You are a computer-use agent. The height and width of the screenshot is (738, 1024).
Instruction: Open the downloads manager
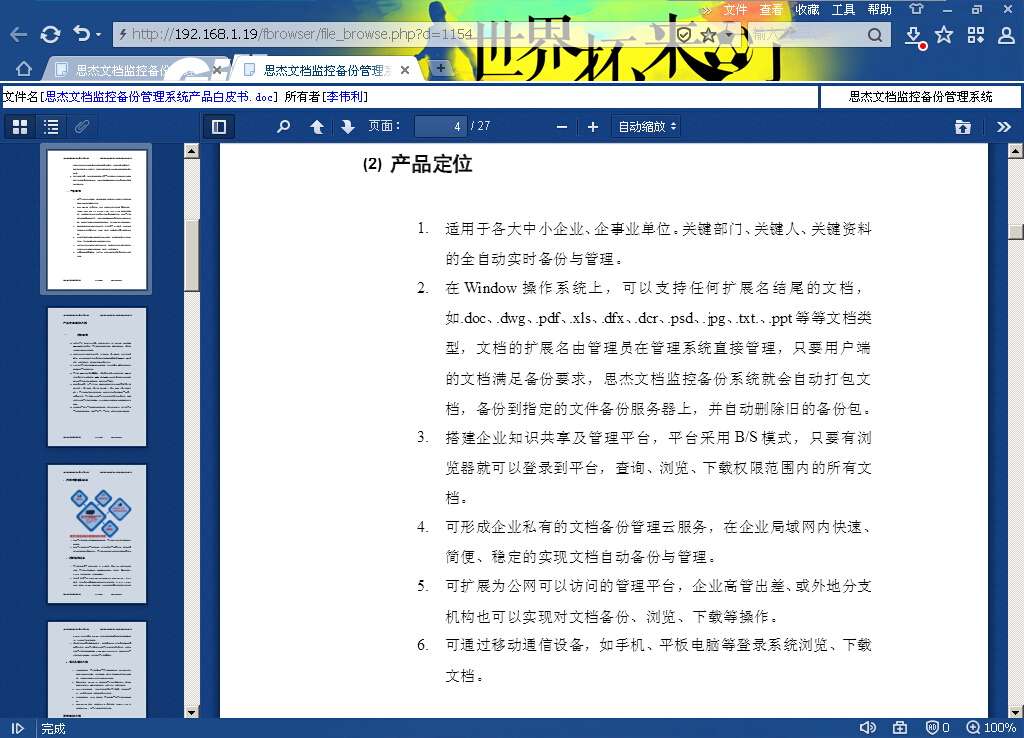coord(914,36)
